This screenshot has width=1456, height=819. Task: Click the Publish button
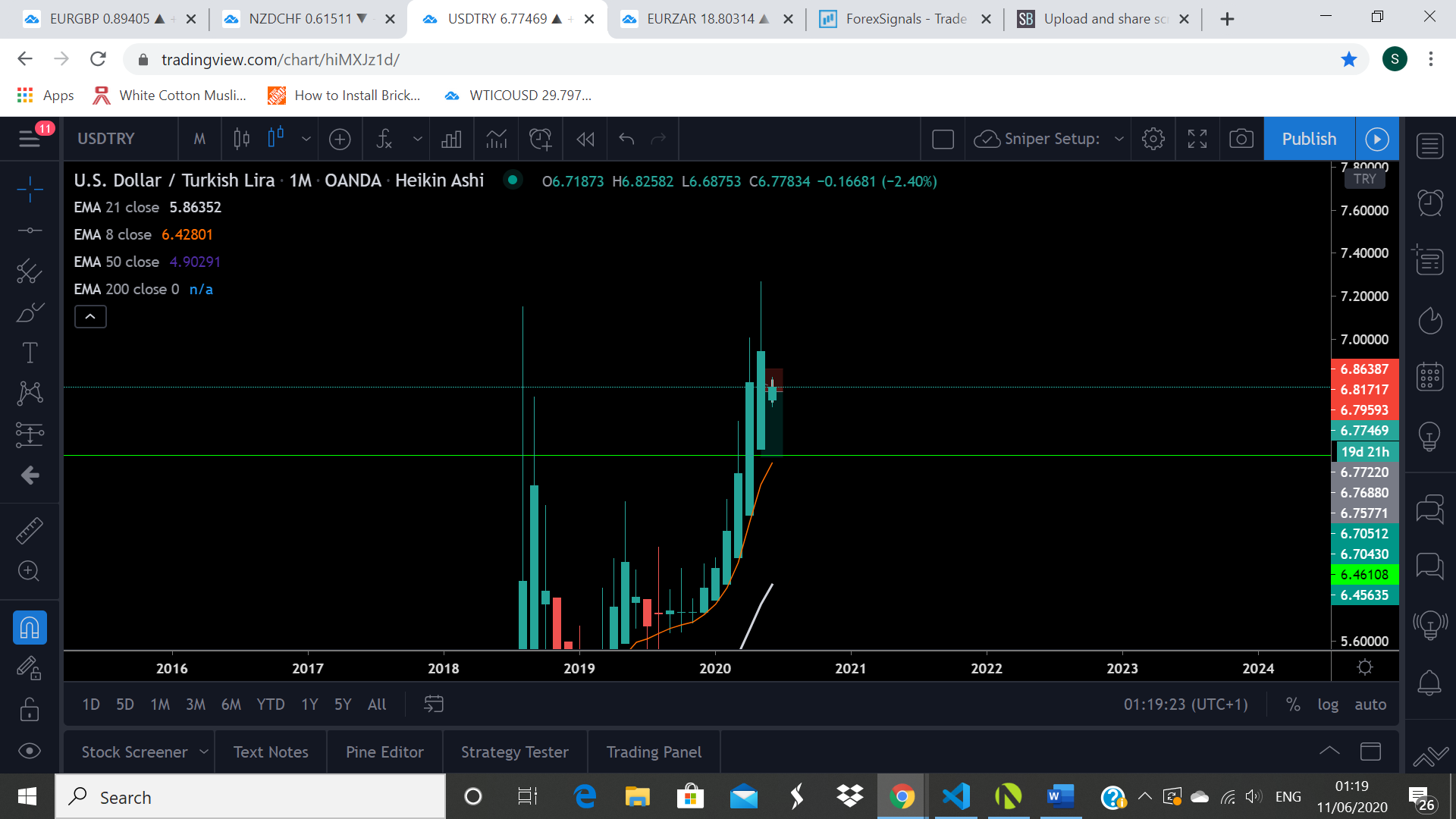(x=1309, y=139)
